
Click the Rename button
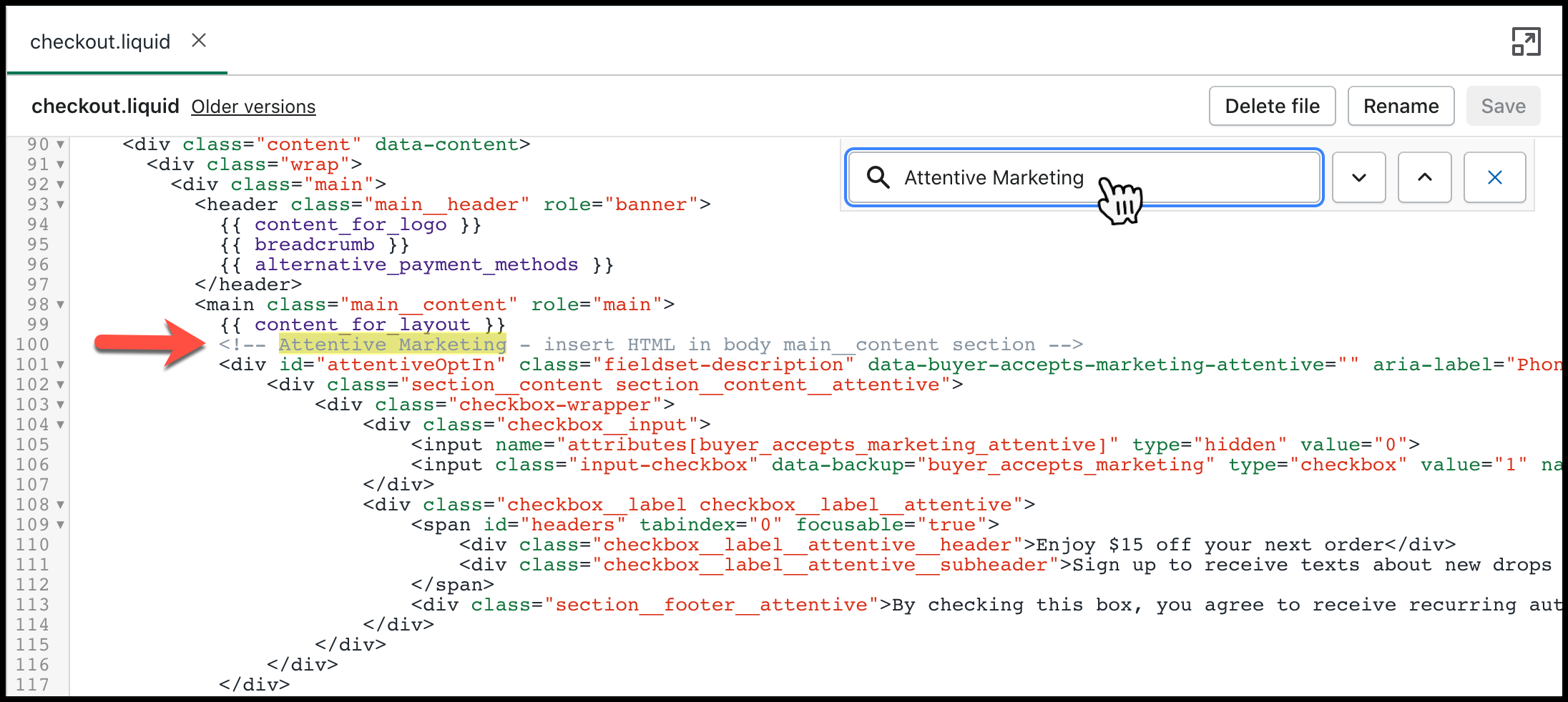coord(1400,106)
